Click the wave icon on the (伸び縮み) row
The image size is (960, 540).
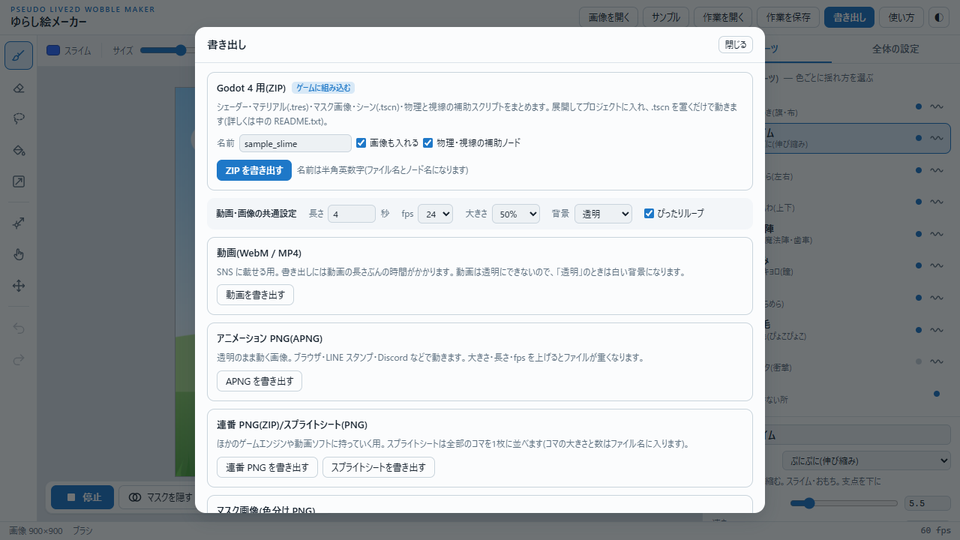pyautogui.click(x=936, y=138)
